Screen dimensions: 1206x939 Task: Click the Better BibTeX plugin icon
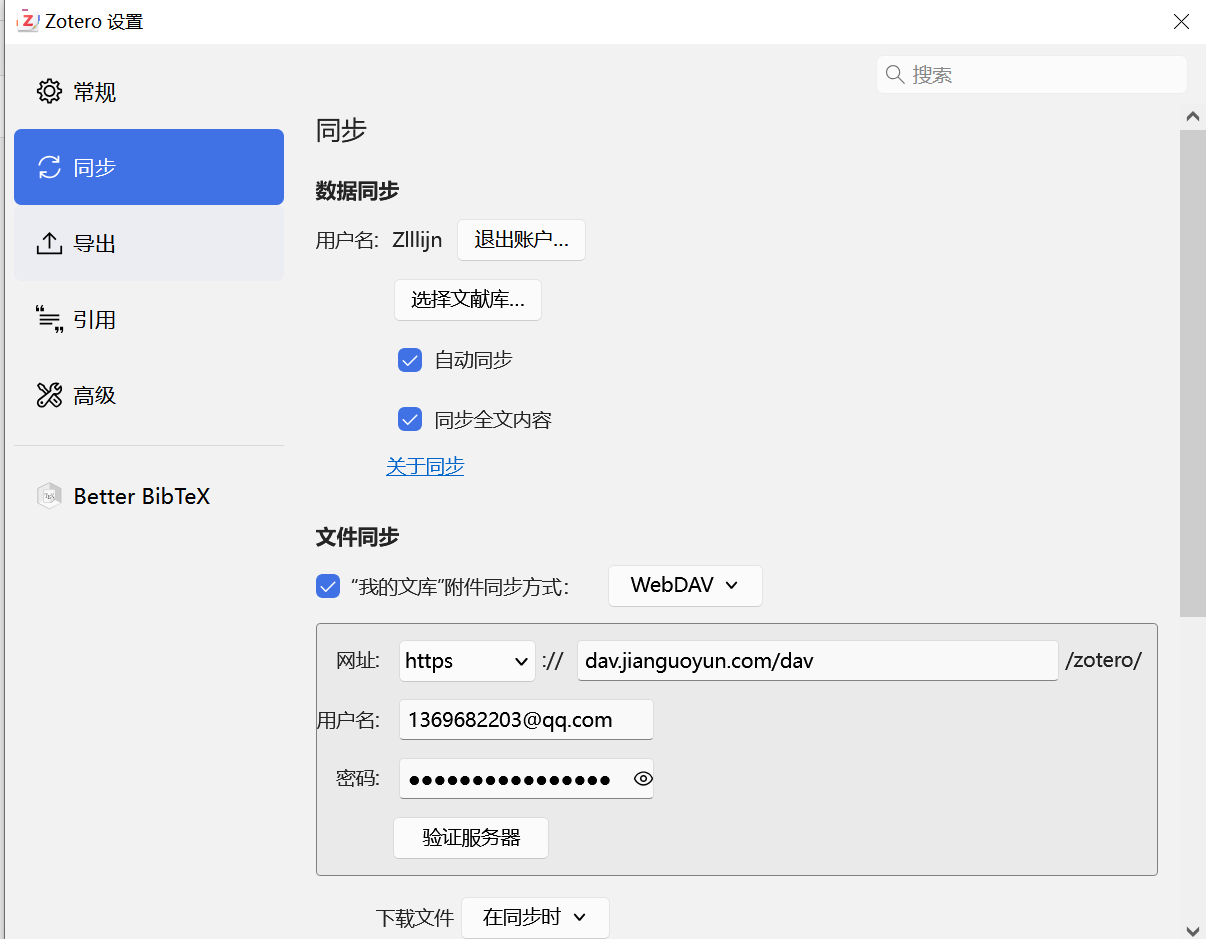(49, 496)
